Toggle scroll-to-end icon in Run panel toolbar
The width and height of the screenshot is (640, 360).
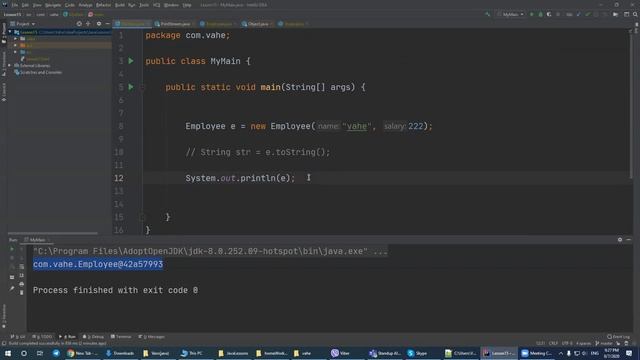(x=22, y=276)
